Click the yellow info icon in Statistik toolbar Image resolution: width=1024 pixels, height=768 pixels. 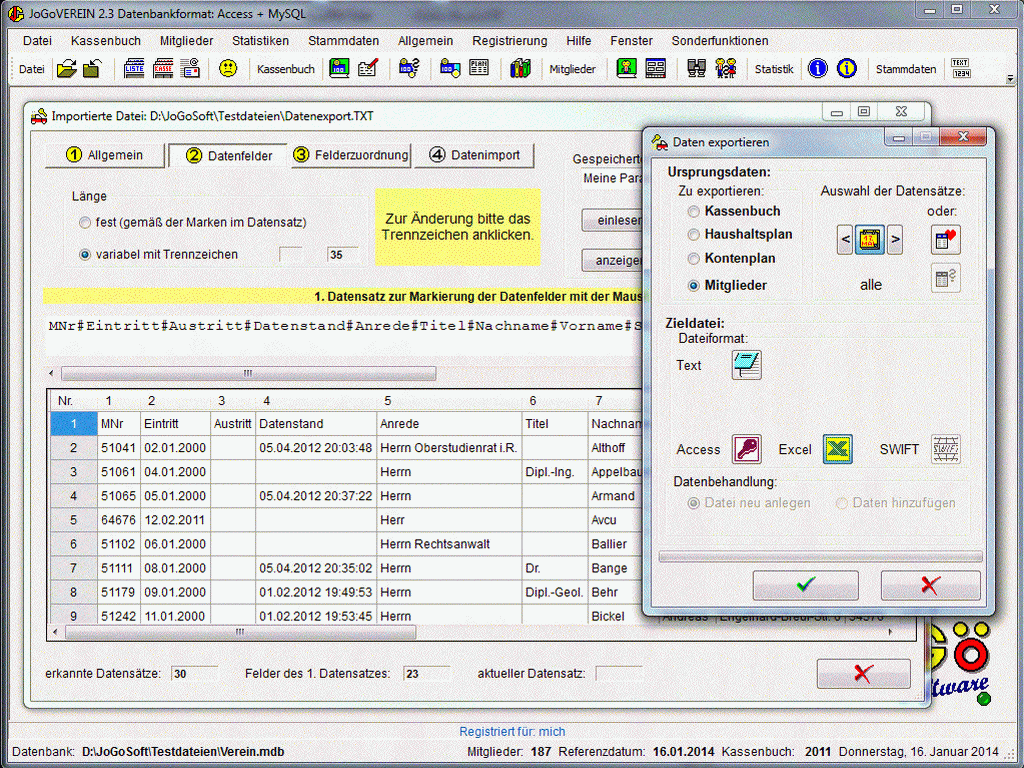pos(847,69)
